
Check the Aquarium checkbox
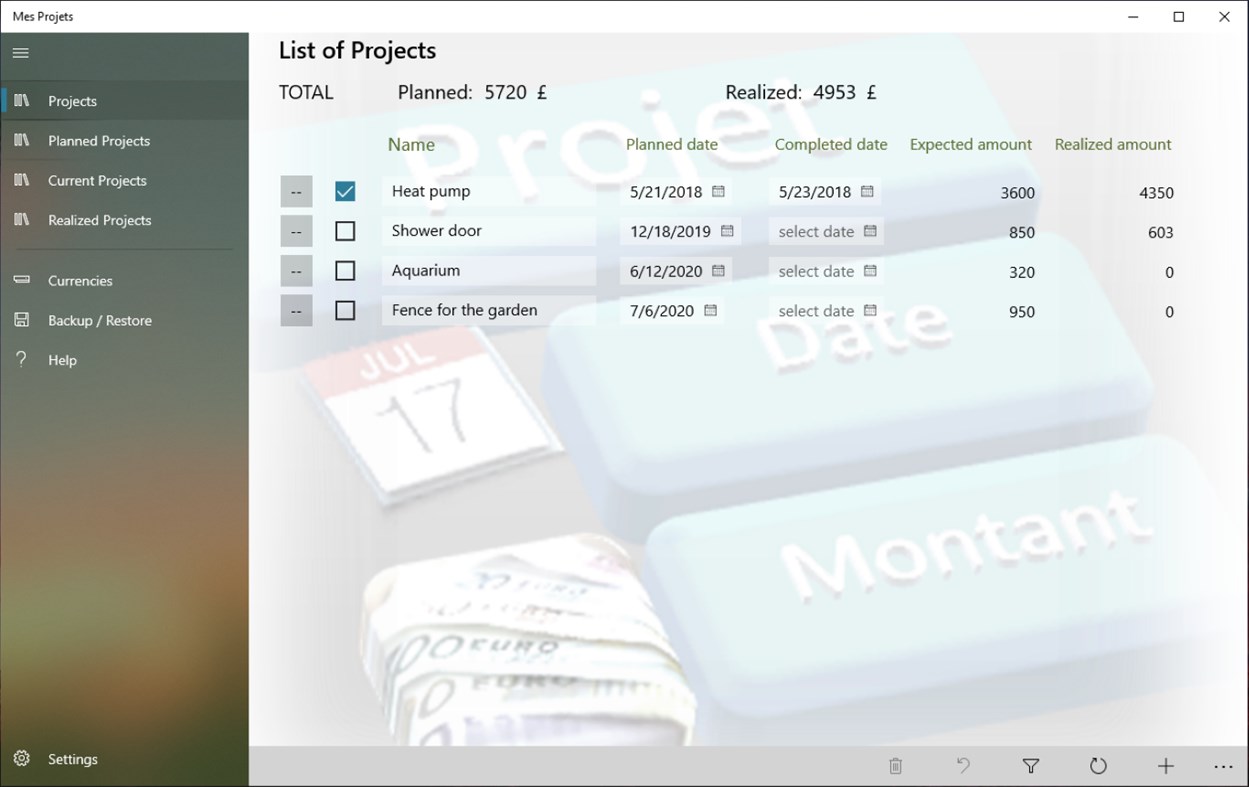click(x=345, y=270)
